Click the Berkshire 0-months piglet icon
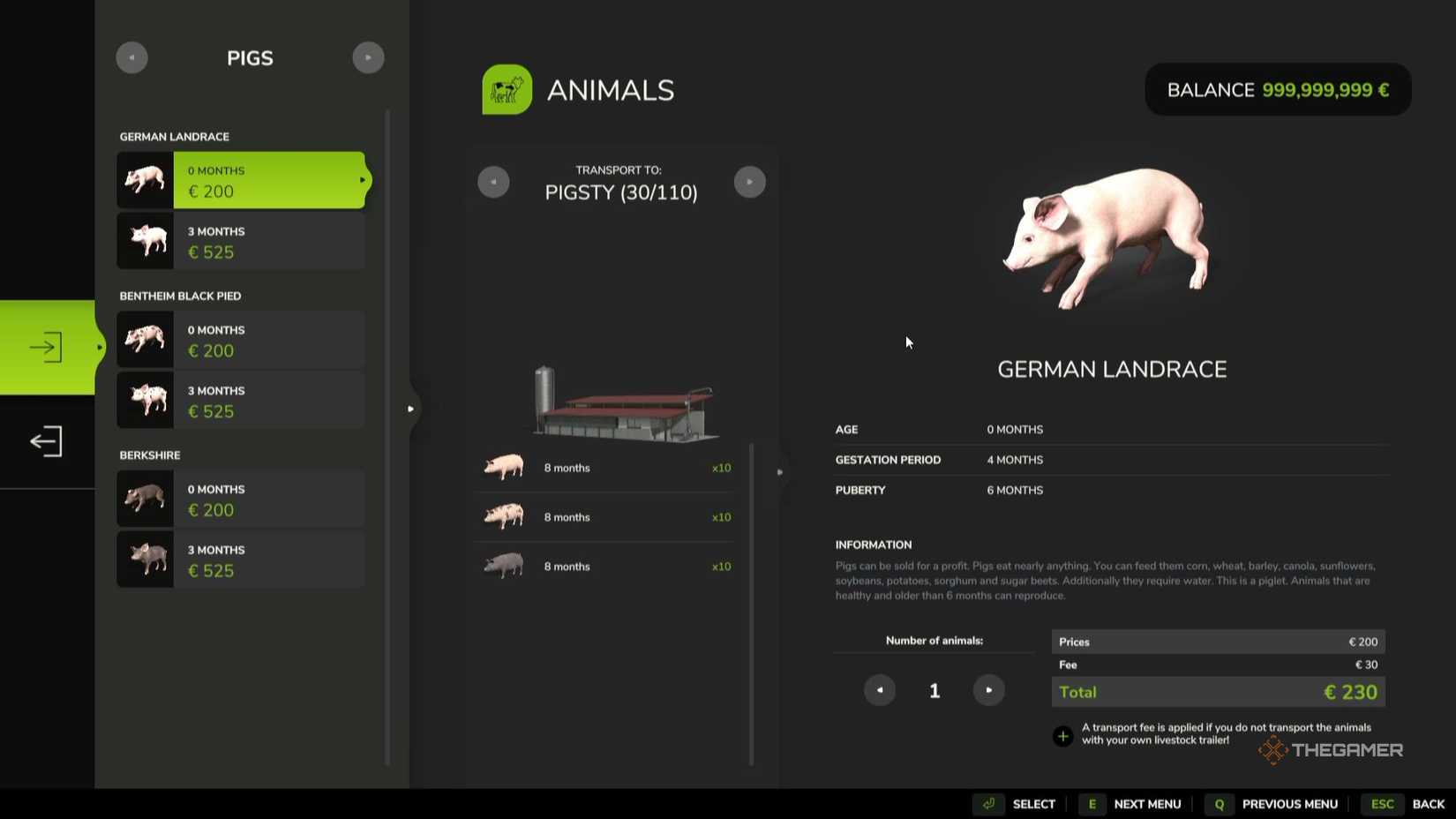 pos(144,498)
